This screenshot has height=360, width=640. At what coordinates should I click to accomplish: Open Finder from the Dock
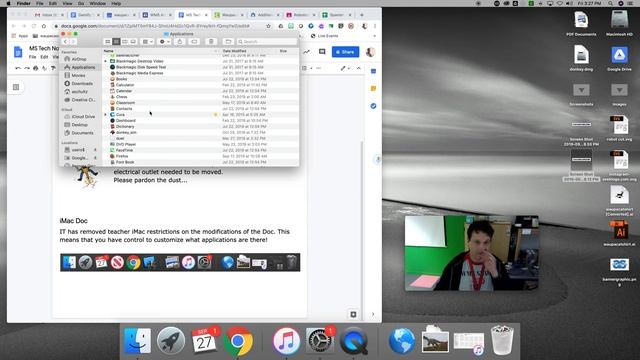138,340
